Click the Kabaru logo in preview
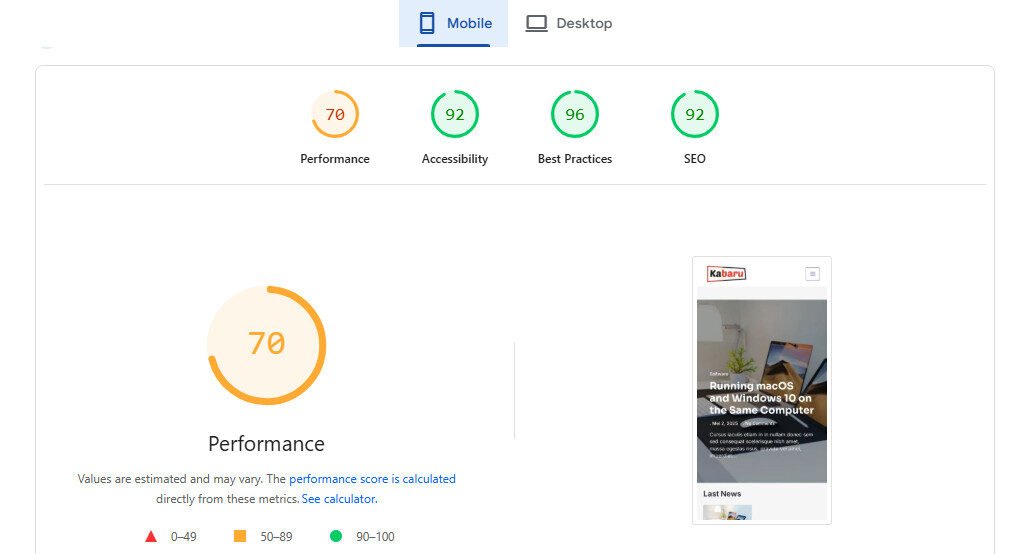The image size is (1025, 554). coord(726,273)
